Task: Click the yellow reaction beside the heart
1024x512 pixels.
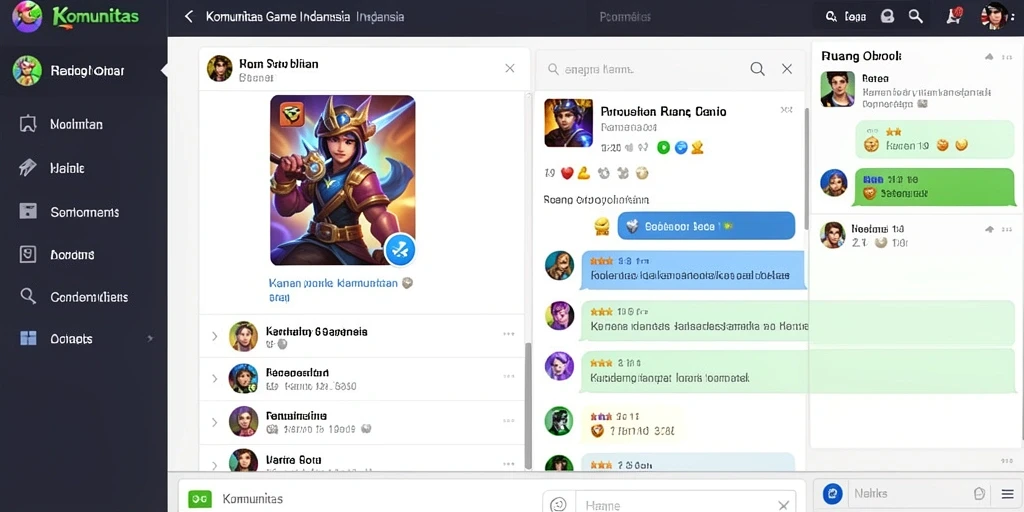Action: click(583, 173)
